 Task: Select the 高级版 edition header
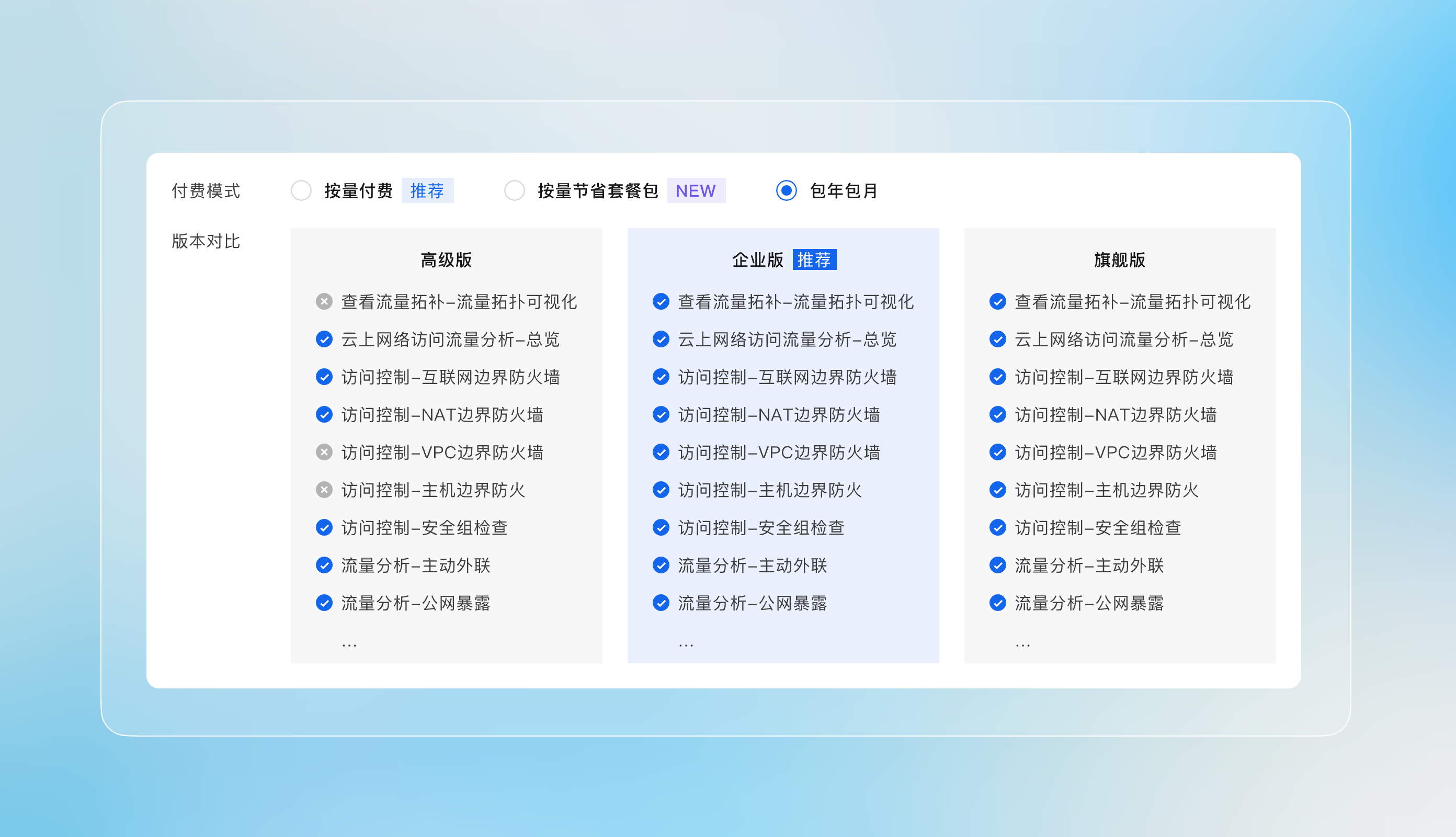pos(446,260)
